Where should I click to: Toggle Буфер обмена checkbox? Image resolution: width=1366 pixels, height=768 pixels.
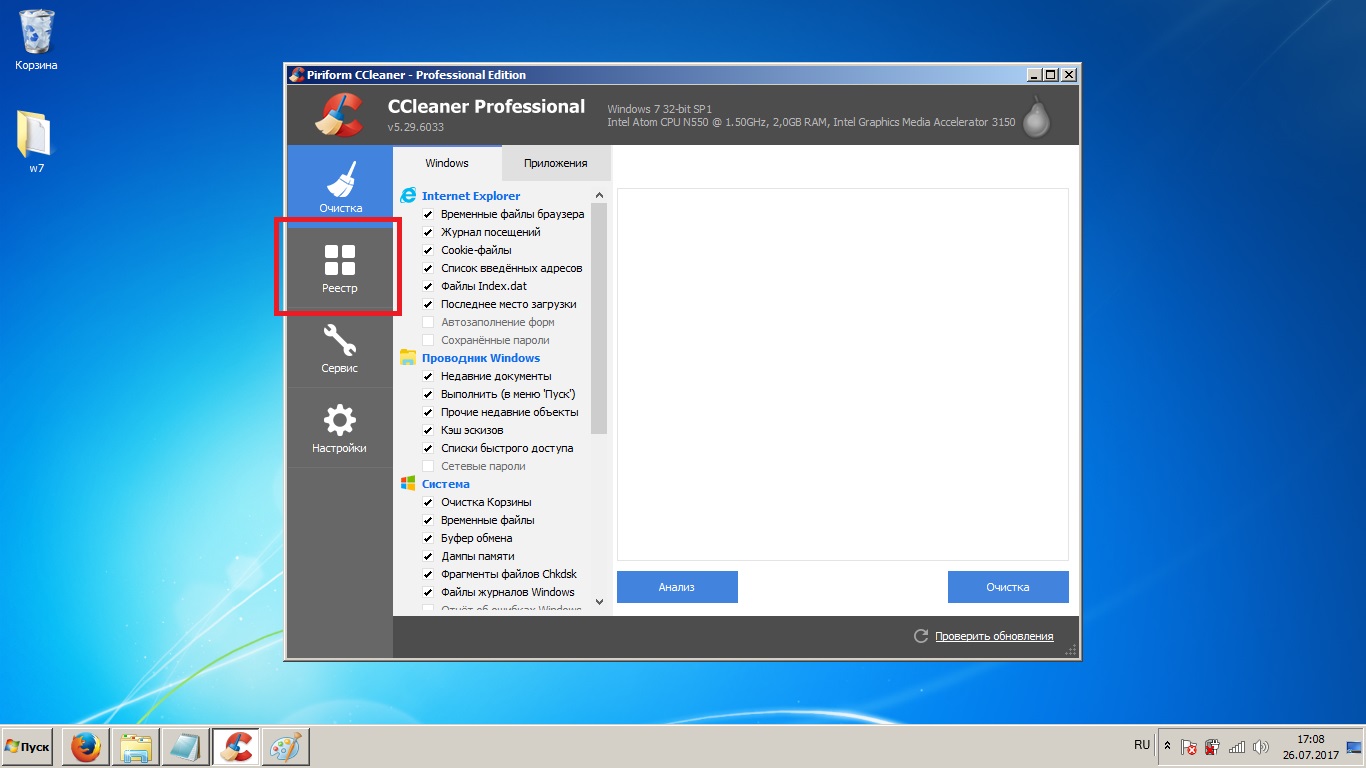pos(428,538)
